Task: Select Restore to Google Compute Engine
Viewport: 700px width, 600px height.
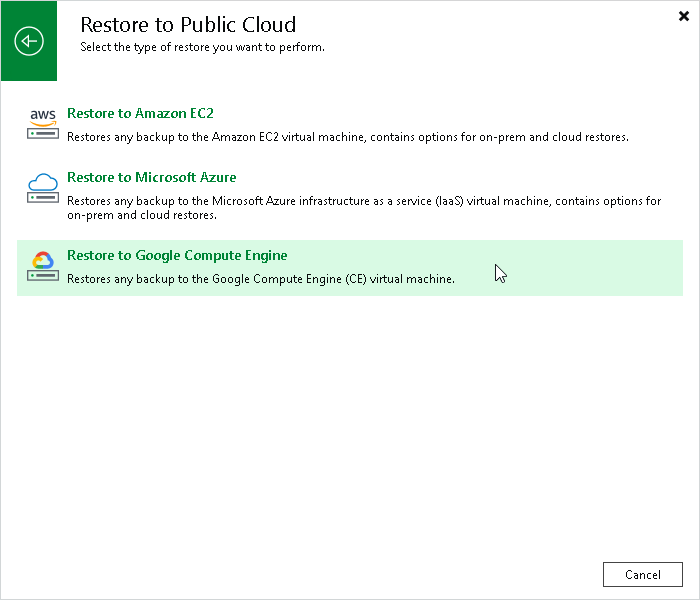Action: [177, 255]
